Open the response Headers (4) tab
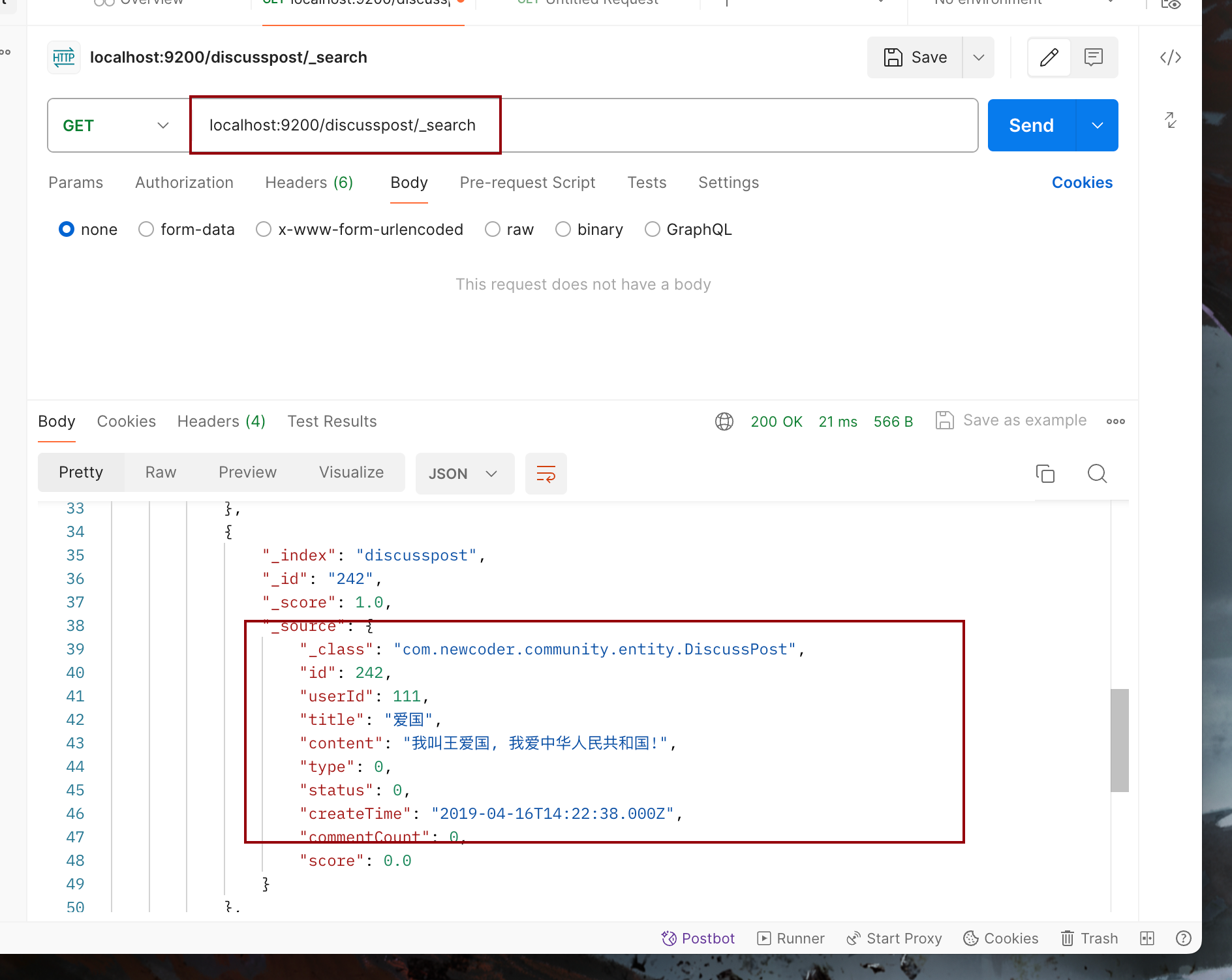This screenshot has height=980, width=1232. tap(221, 421)
